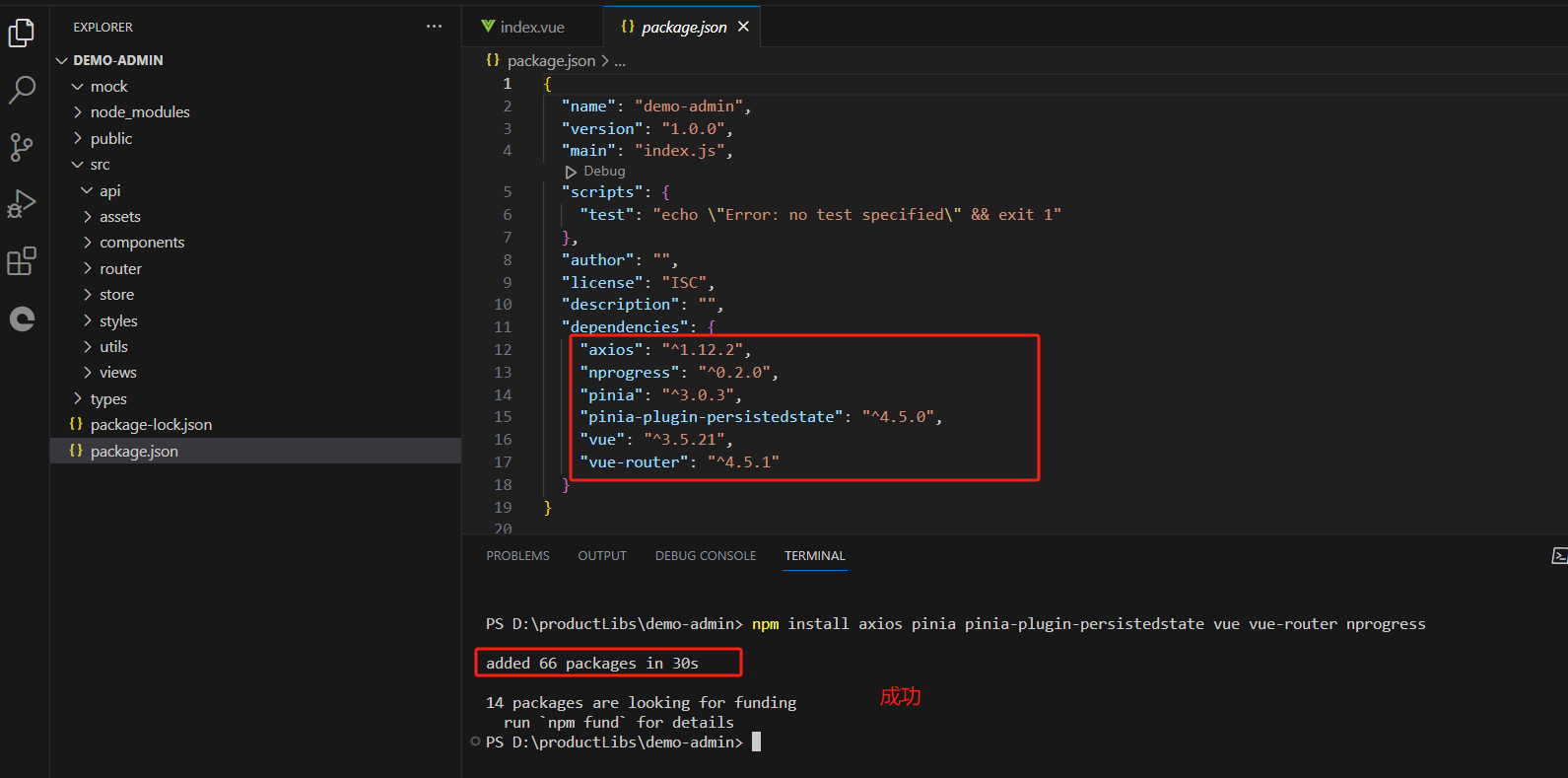The image size is (1568, 778).
Task: Expand the node_modules folder
Action: coord(78,112)
